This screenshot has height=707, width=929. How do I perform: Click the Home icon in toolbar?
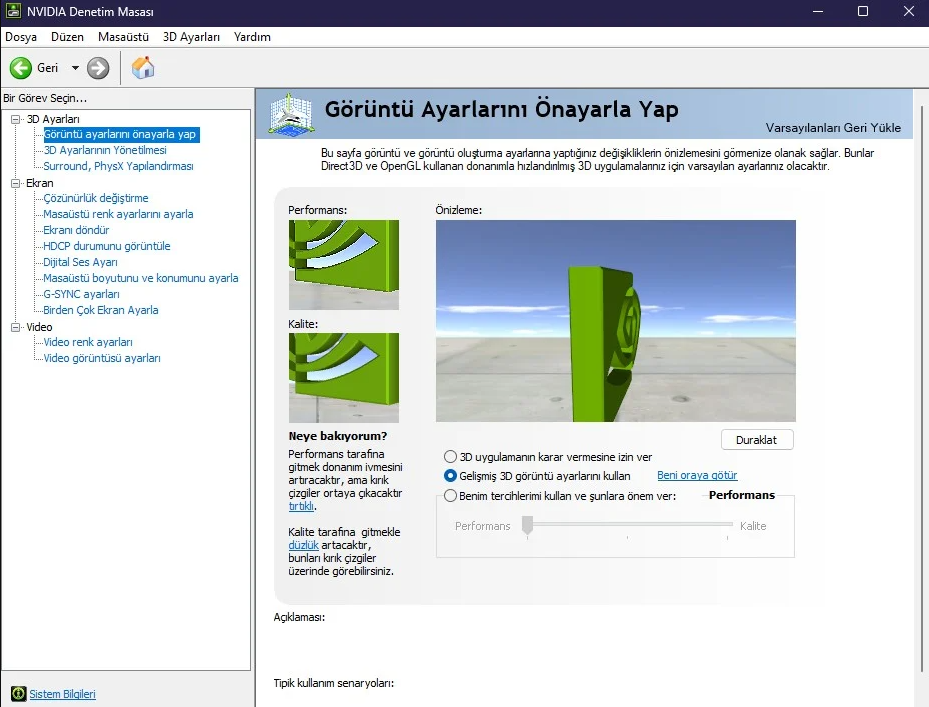143,68
